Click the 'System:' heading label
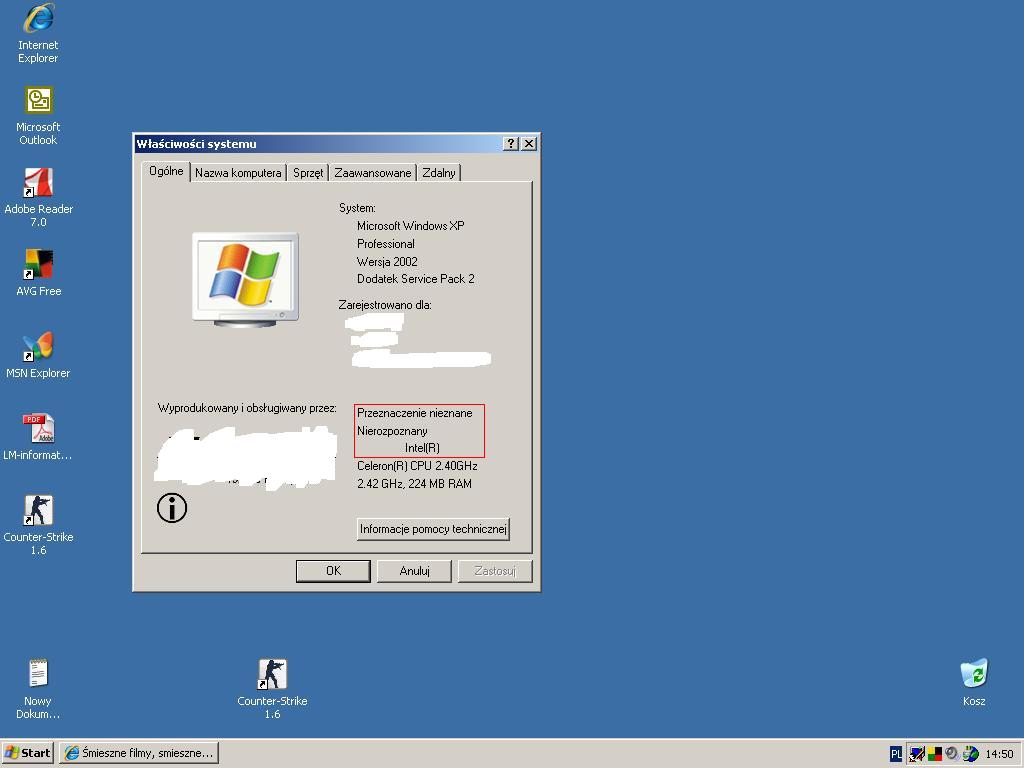The height and width of the screenshot is (768, 1024). [357, 208]
